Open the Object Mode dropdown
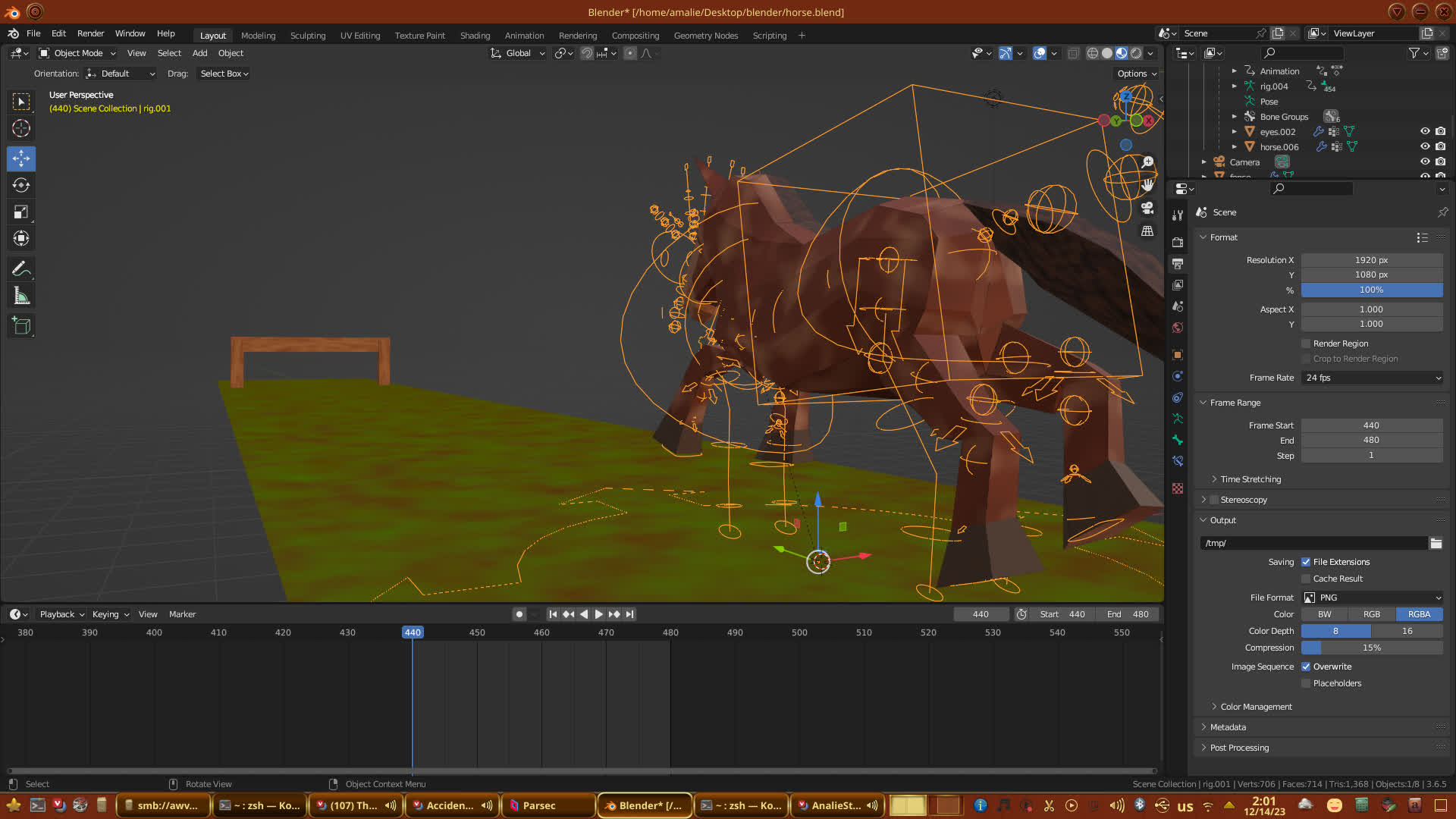The height and width of the screenshot is (819, 1456). (x=77, y=53)
